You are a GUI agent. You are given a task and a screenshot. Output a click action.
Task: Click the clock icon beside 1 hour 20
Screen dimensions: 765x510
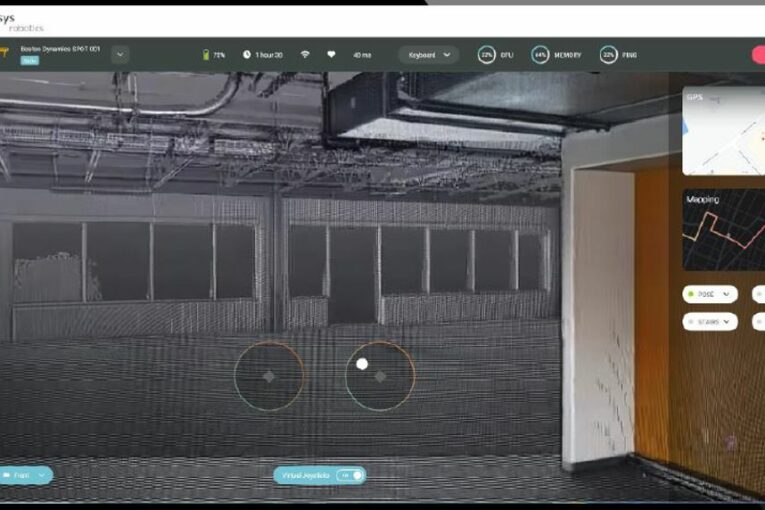[x=246, y=55]
